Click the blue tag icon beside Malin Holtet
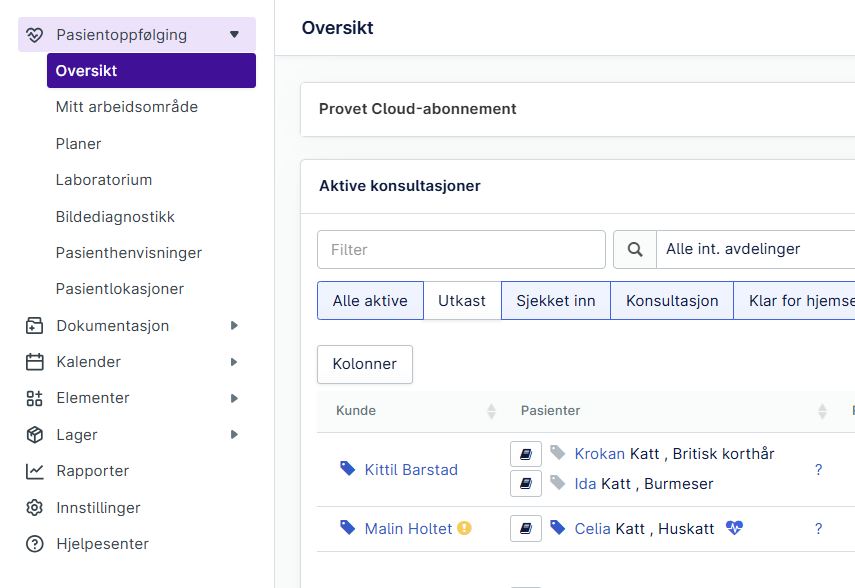The width and height of the screenshot is (855, 588). click(347, 527)
